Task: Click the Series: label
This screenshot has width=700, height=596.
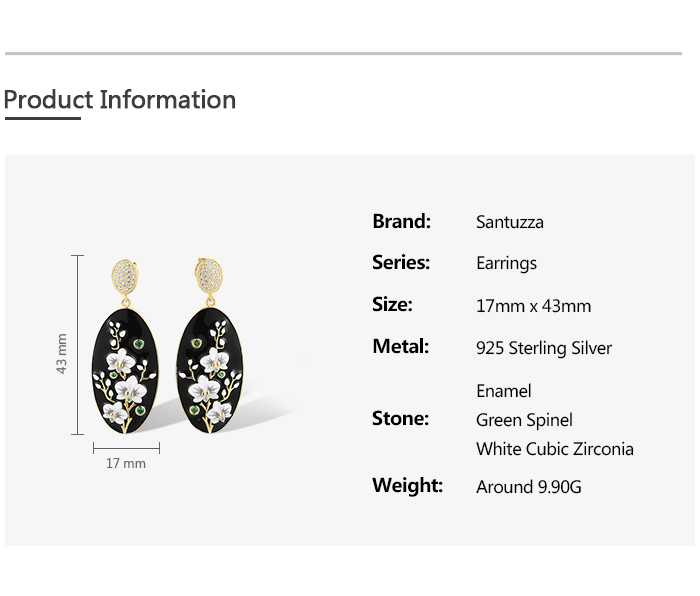Action: [401, 262]
